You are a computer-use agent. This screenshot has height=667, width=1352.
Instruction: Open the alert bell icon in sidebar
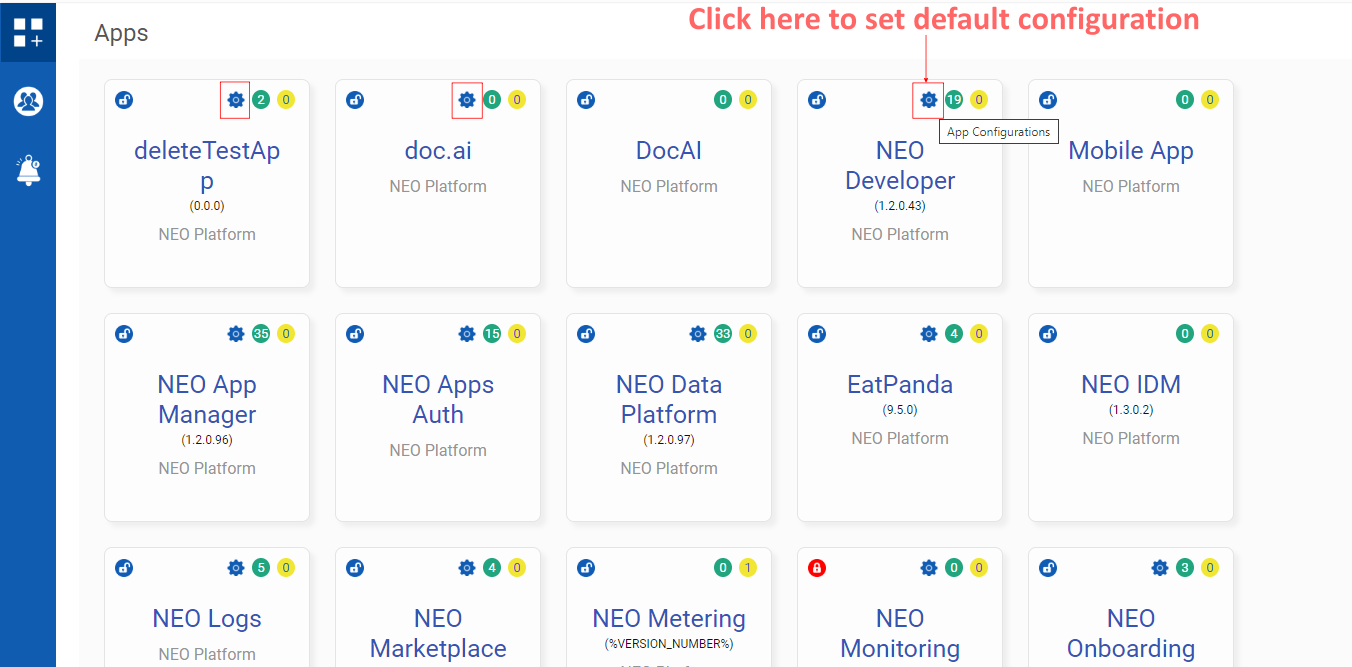pos(28,170)
